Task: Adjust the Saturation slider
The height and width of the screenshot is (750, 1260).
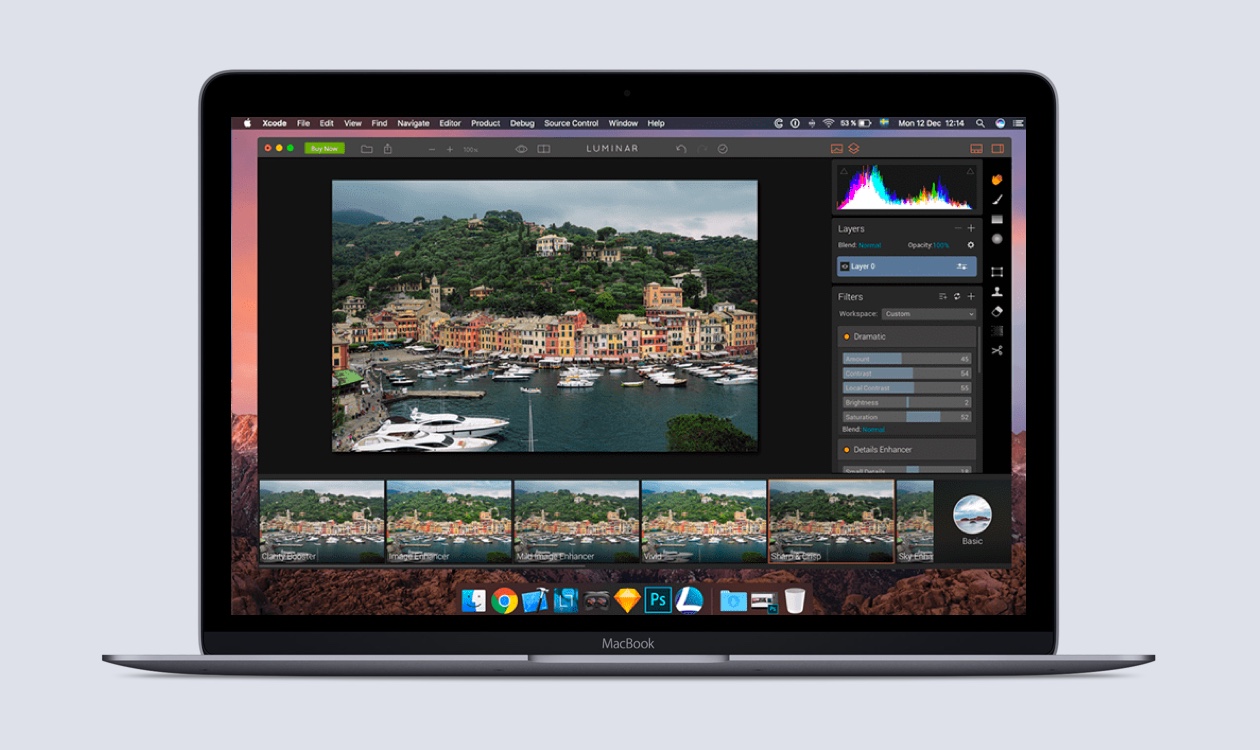Action: [907, 417]
